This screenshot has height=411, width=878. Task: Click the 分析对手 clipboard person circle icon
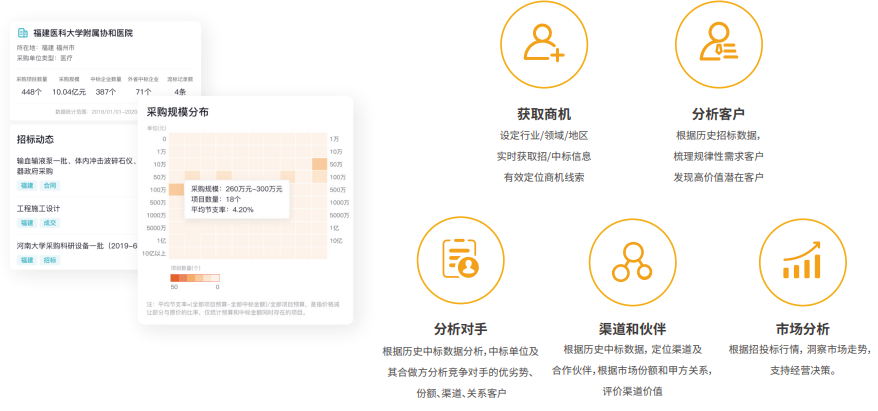(x=460, y=261)
